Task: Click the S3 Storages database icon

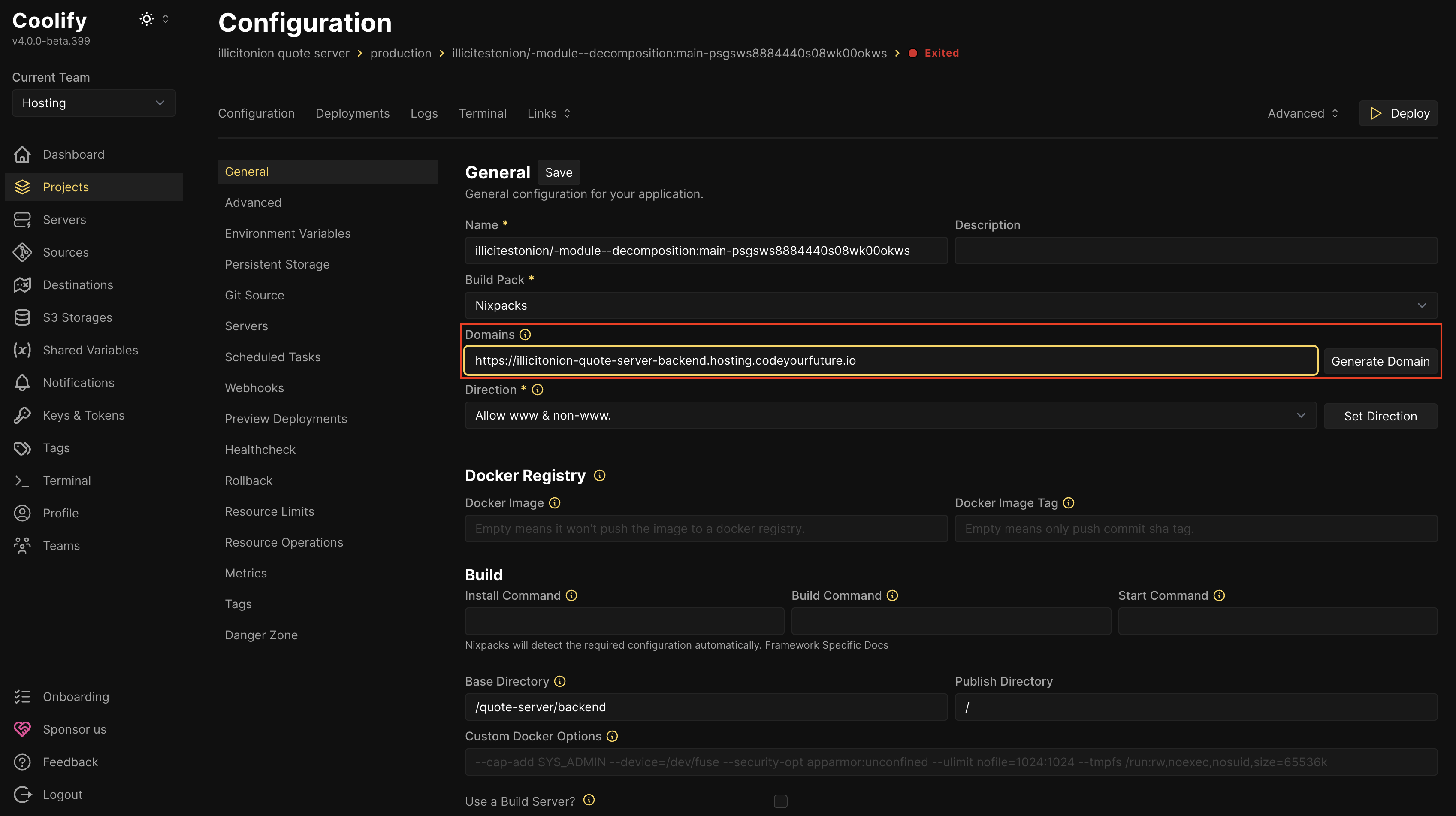Action: (x=22, y=317)
